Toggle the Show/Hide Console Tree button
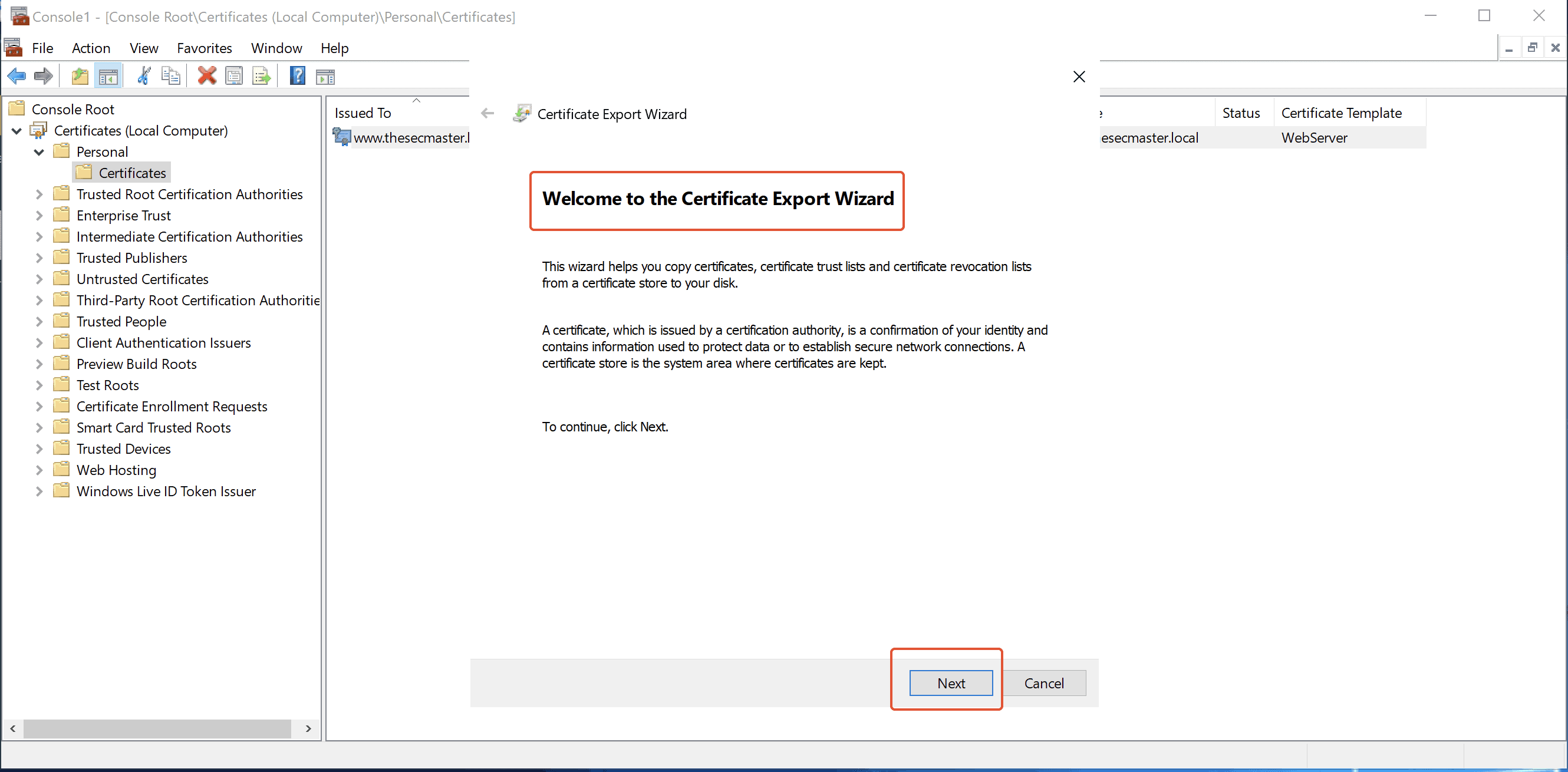Viewport: 1568px width, 772px height. pyautogui.click(x=108, y=76)
